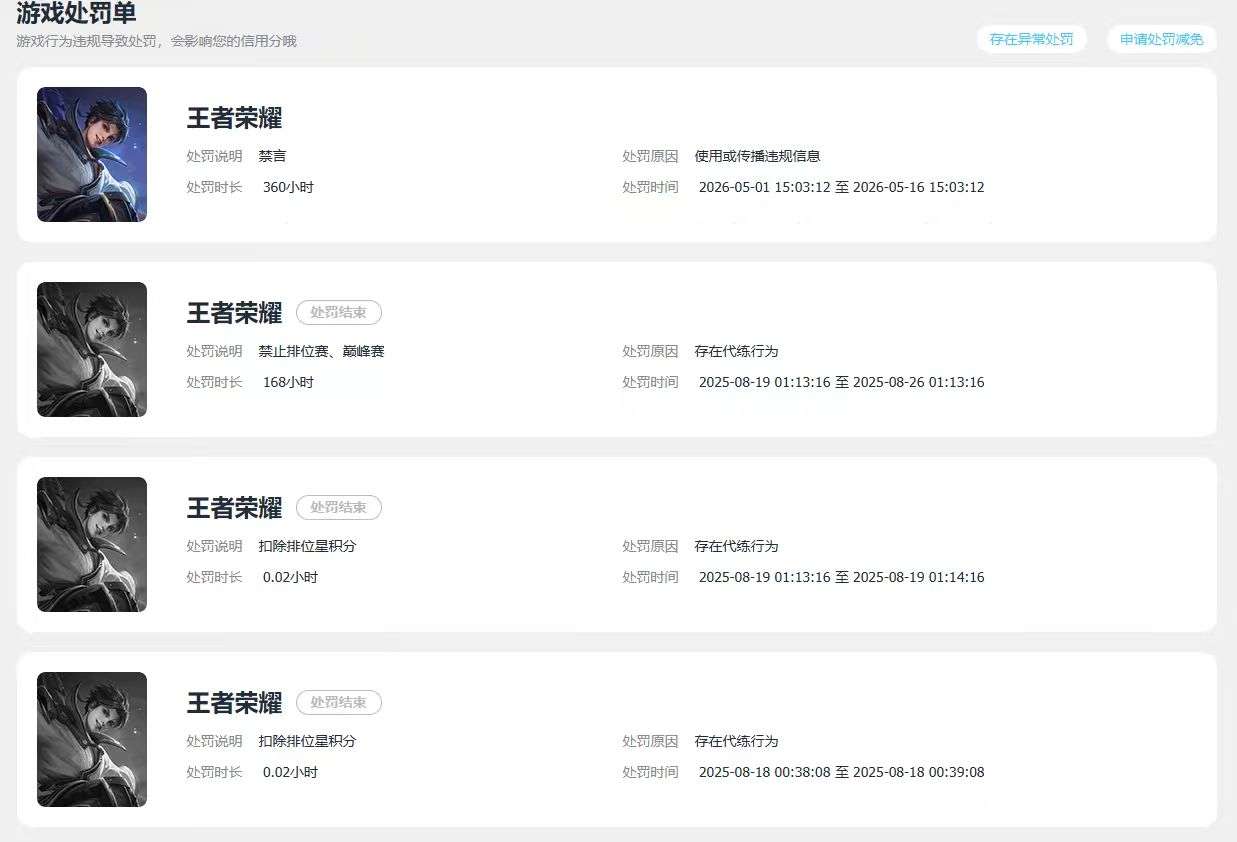The width and height of the screenshot is (1237, 842).
Task: Click the 王者荣耀 title in the 2025-08-18 card
Action: click(234, 703)
